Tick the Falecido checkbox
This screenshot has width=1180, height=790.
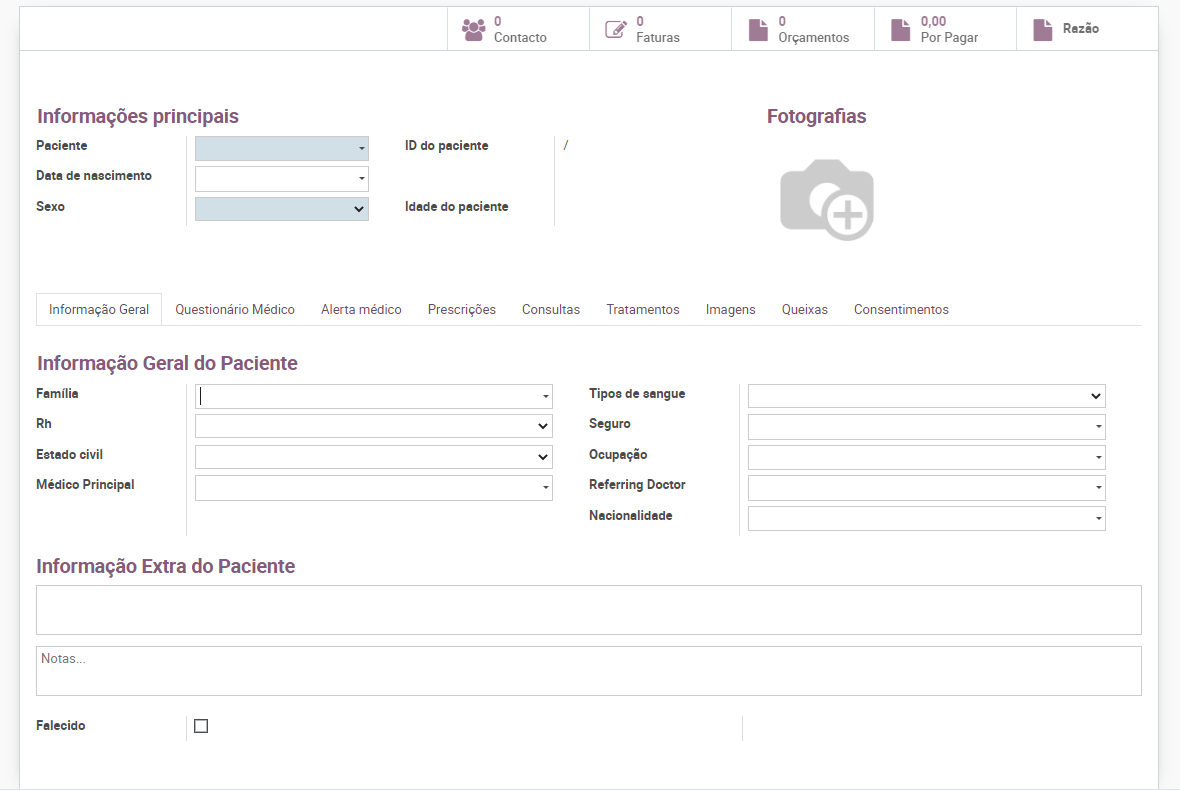pos(201,726)
